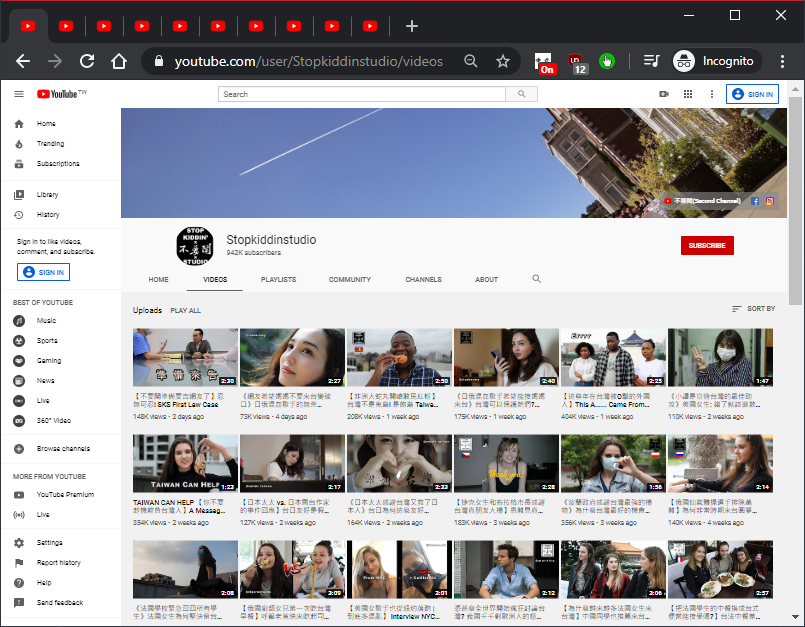Toggle the extension showing the On badge
Viewport: 805px width, 627px height.
544,63
